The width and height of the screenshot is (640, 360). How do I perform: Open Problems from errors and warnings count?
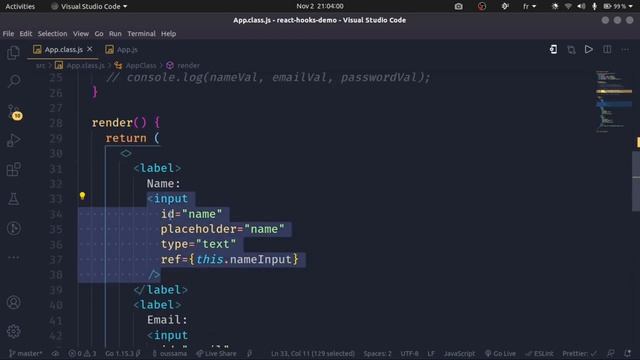82,353
